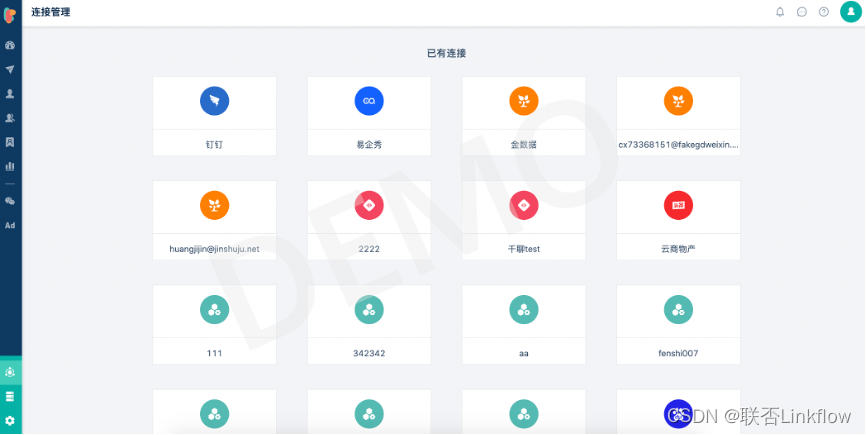Click the teal icon above fenshi007
866x435 pixels.
(x=678, y=310)
